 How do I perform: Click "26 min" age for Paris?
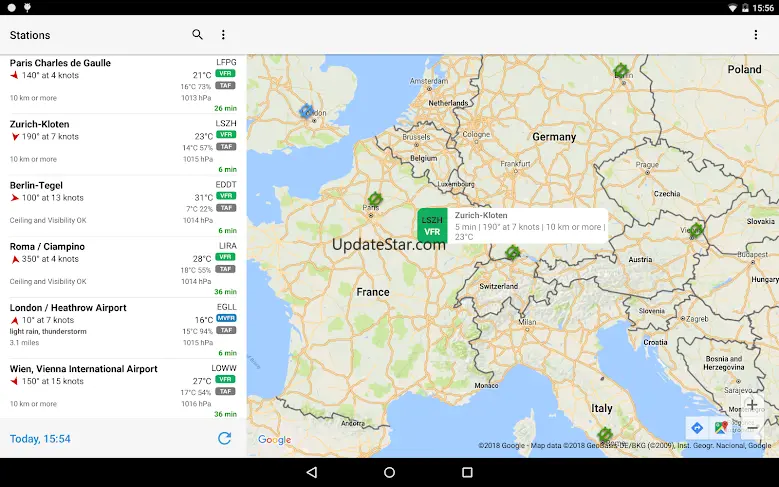226,108
